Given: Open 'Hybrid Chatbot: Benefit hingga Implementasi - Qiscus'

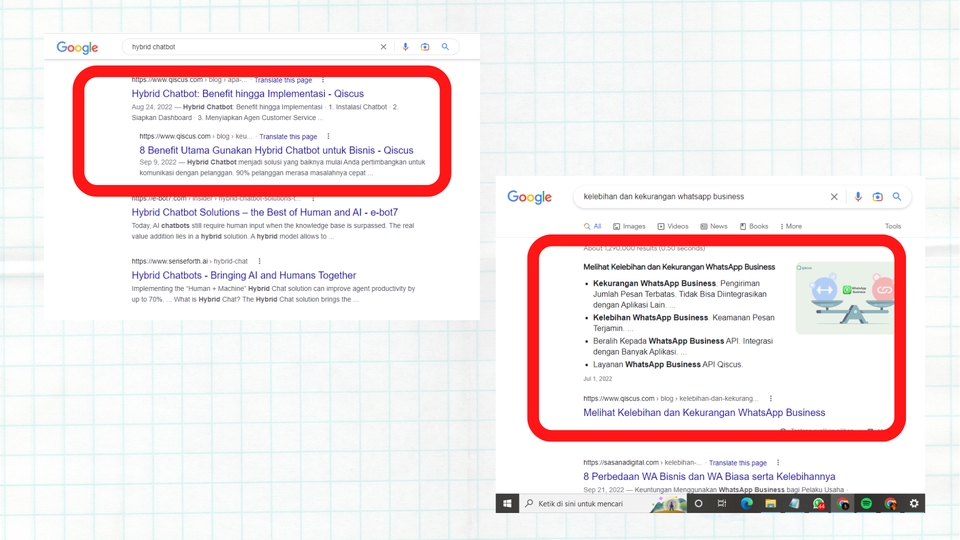Looking at the screenshot, I should (x=247, y=94).
